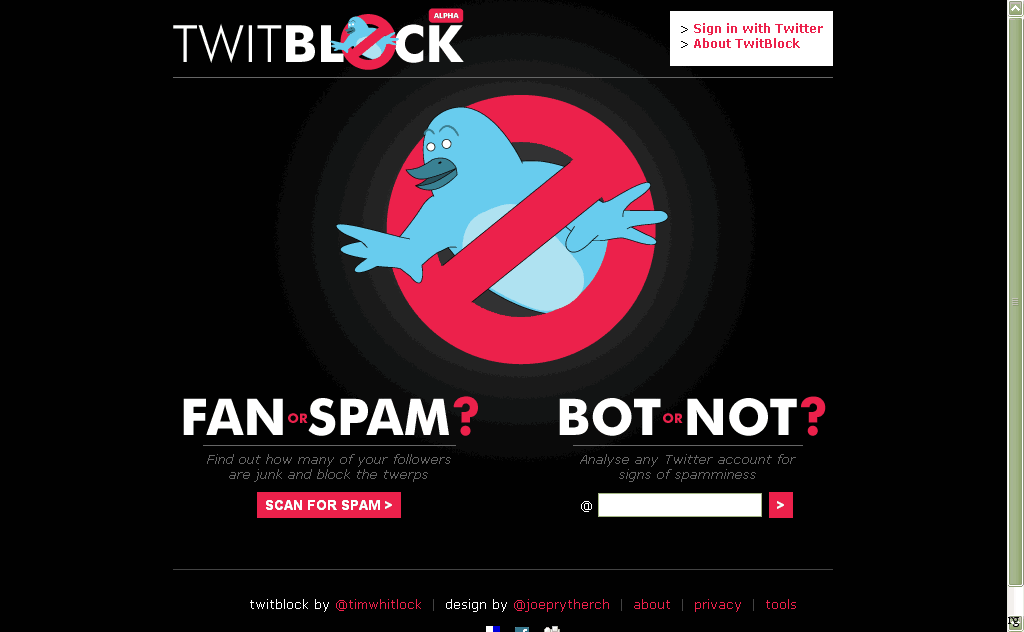Viewport: 1024px width, 632px height.
Task: Click the red ALPHA badge
Action: (x=446, y=16)
